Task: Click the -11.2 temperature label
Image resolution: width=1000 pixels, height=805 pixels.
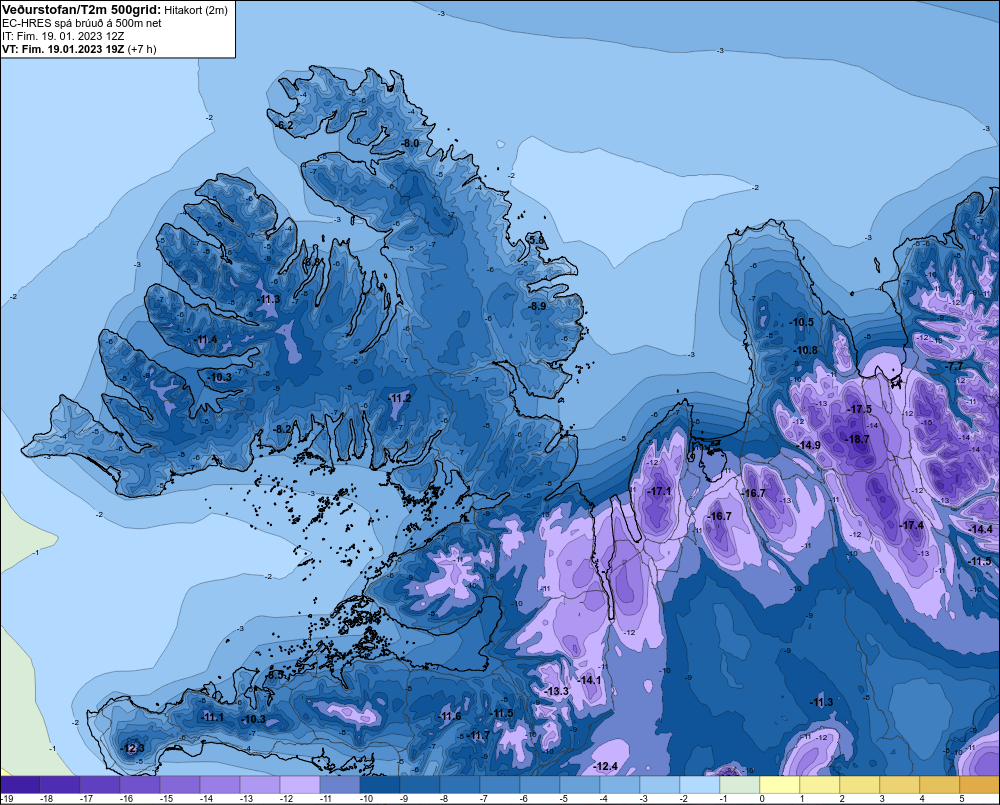Action: point(400,398)
